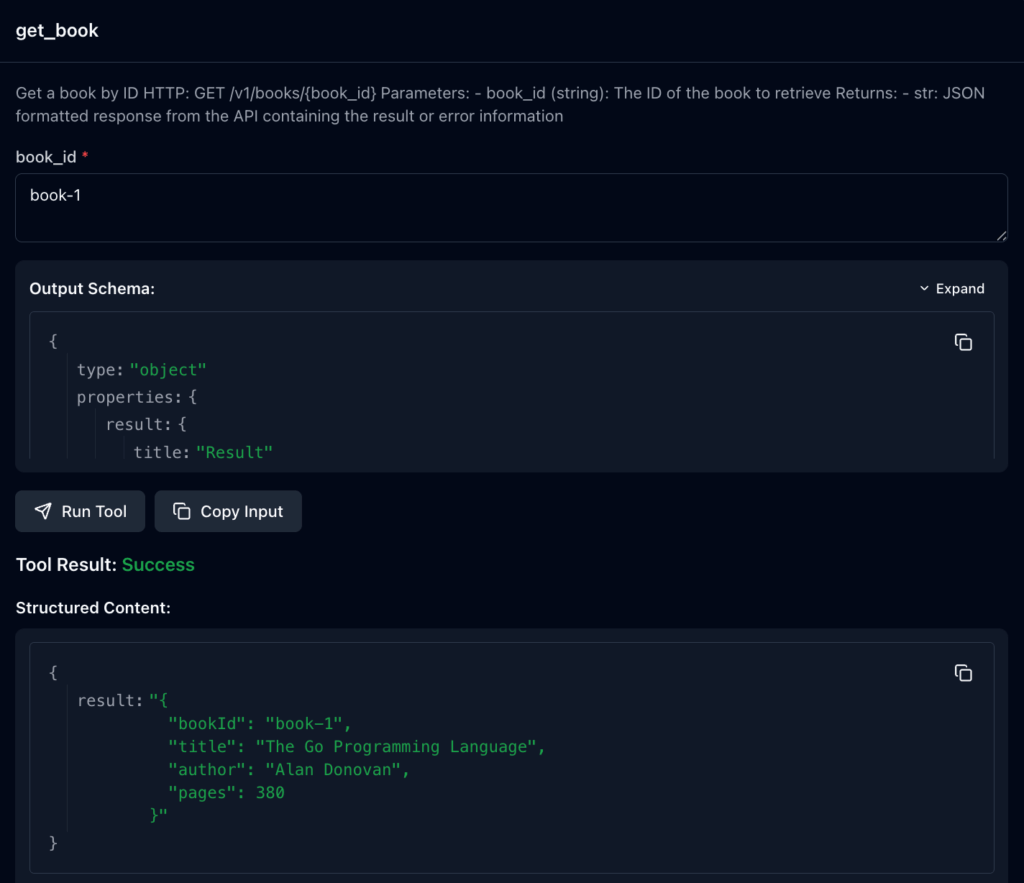Click the type key in Output Schema
The image size is (1024, 883).
pyautogui.click(x=96, y=370)
